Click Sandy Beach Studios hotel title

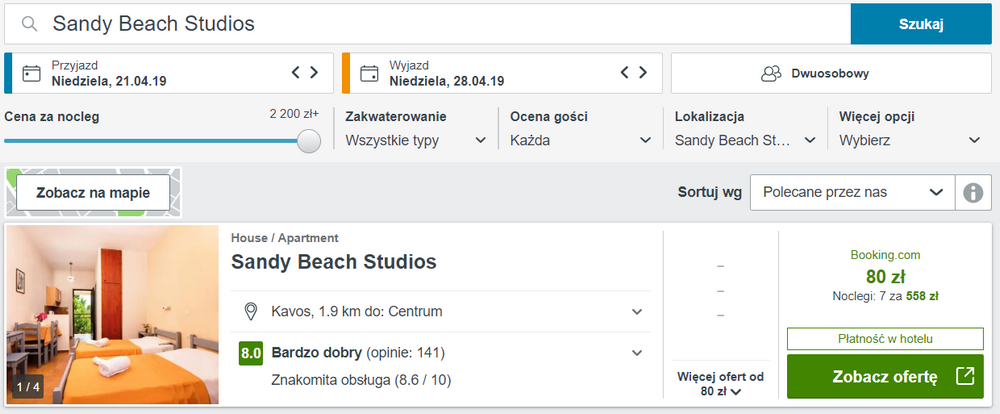point(334,262)
